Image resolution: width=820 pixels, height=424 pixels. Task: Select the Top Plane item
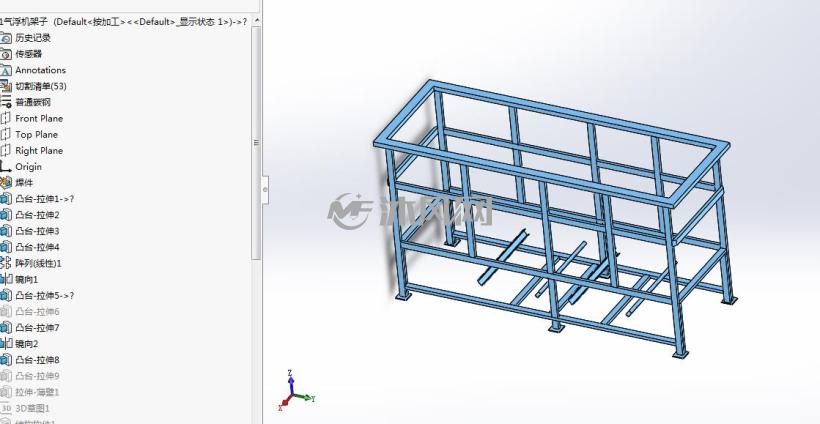[36, 134]
